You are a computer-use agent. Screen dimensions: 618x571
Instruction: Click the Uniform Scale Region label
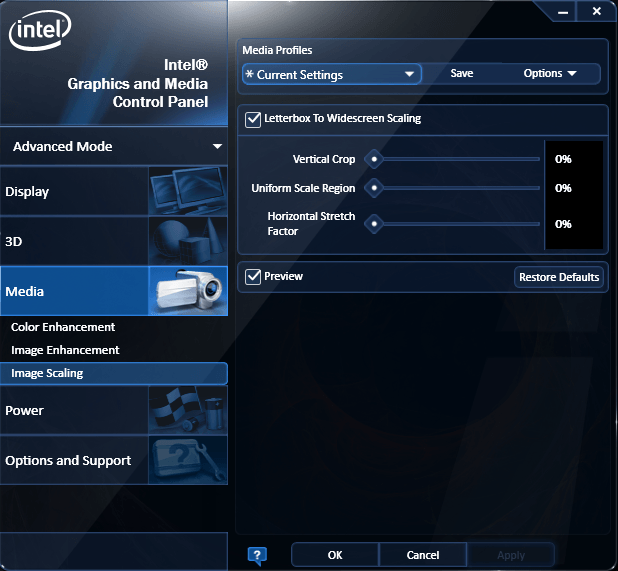[303, 188]
